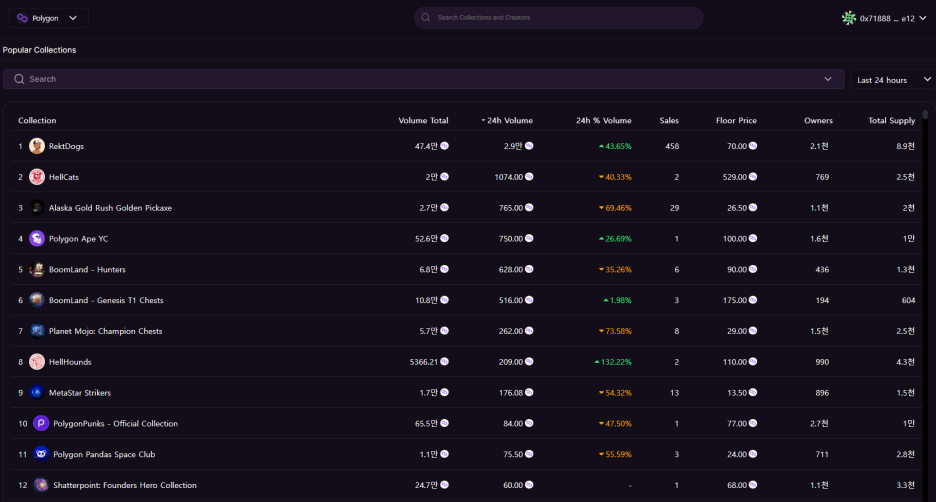Sort by the Sales column header
The width and height of the screenshot is (936, 502).
coord(669,121)
